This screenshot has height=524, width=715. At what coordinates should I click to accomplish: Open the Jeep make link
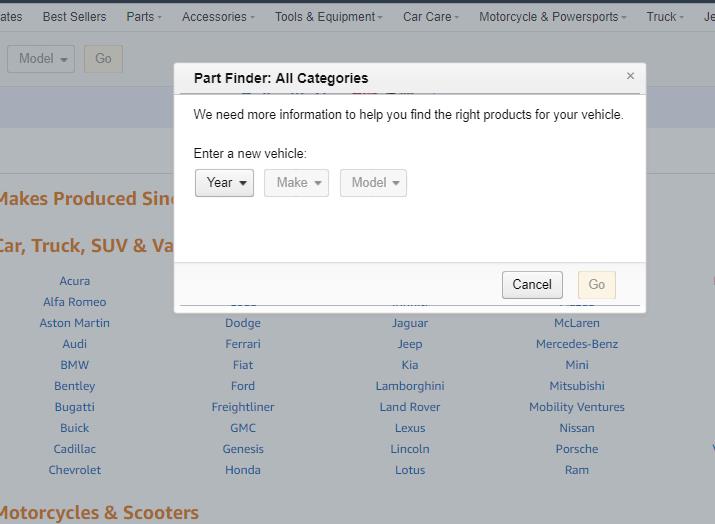point(410,344)
